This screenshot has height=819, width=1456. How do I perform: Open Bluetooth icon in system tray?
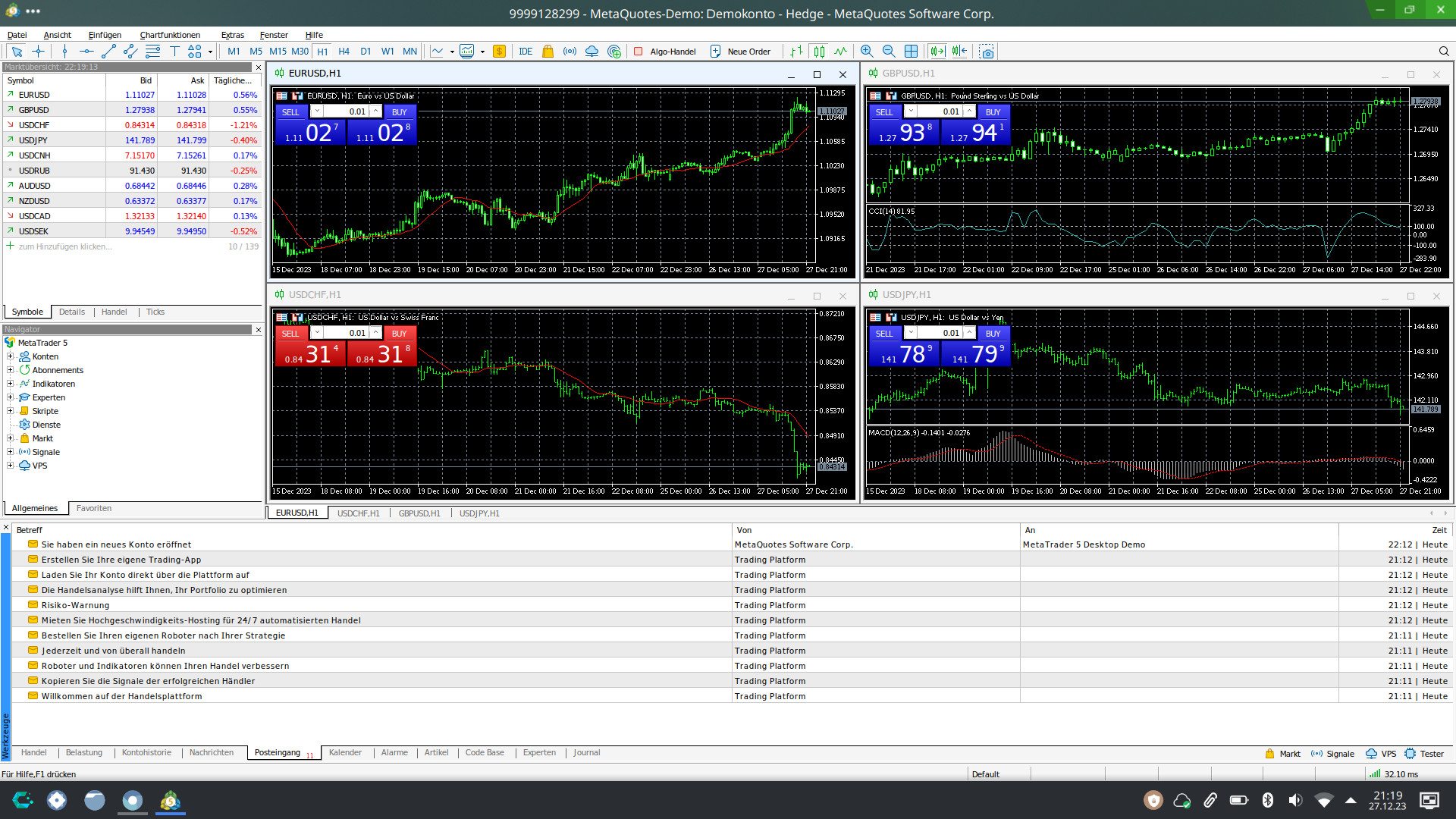click(1267, 800)
